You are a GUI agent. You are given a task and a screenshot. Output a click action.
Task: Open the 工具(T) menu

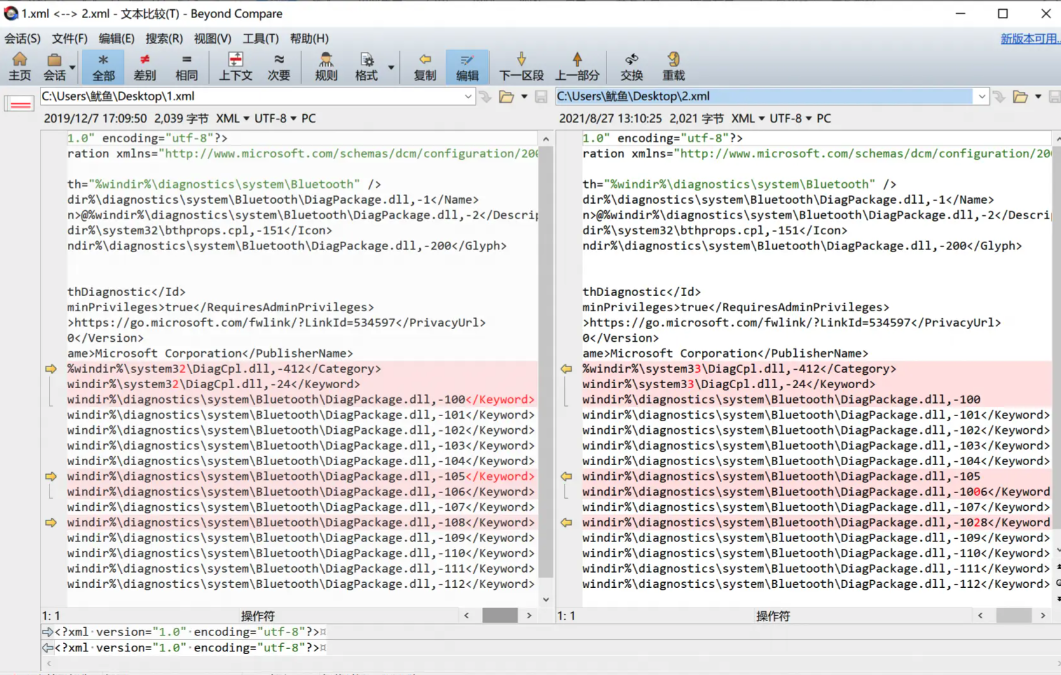tap(260, 39)
